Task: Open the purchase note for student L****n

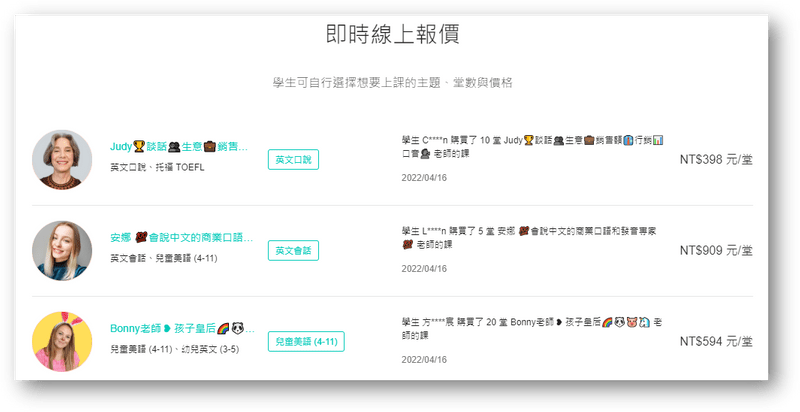Action: click(x=526, y=238)
